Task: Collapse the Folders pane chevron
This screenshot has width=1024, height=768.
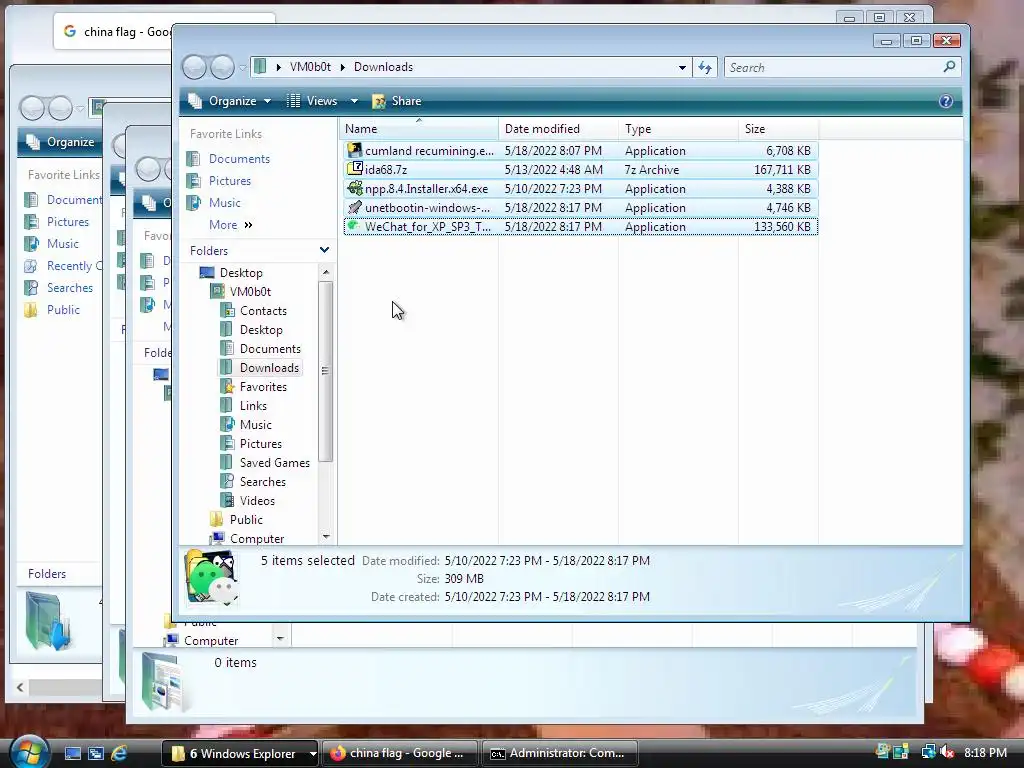Action: click(324, 250)
